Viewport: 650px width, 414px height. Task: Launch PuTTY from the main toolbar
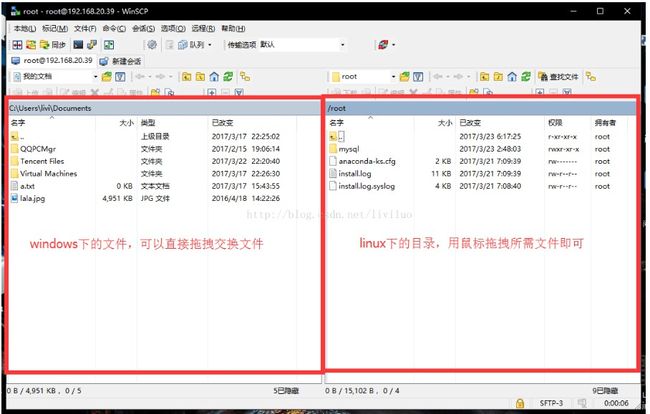click(92, 45)
